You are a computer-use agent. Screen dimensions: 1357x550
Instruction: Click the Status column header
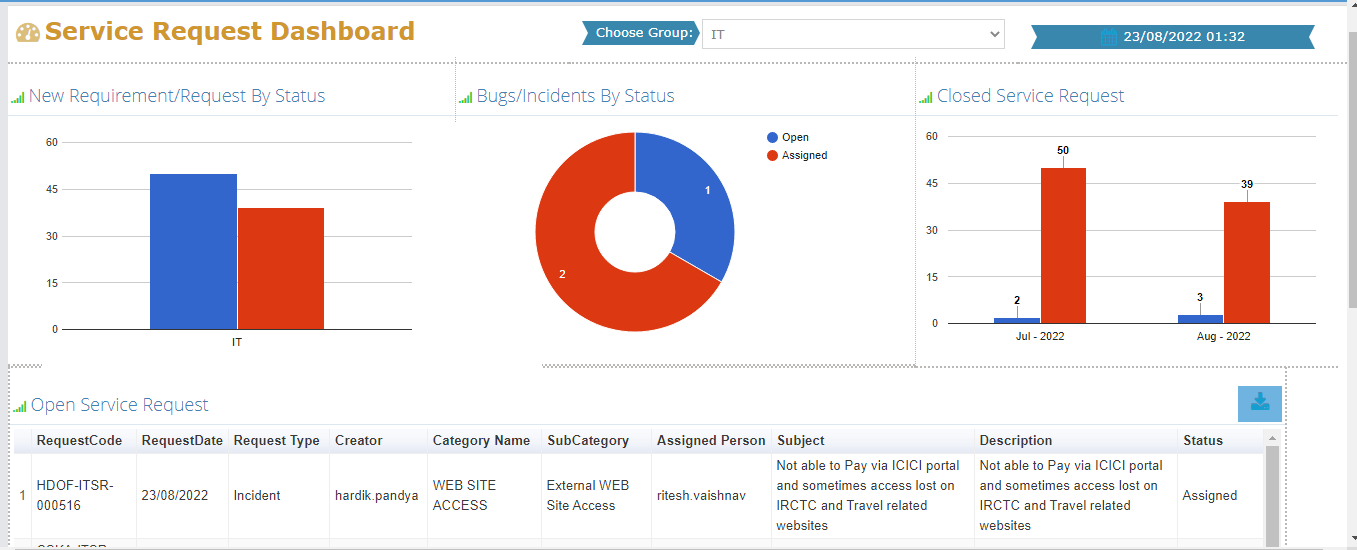tap(1202, 441)
